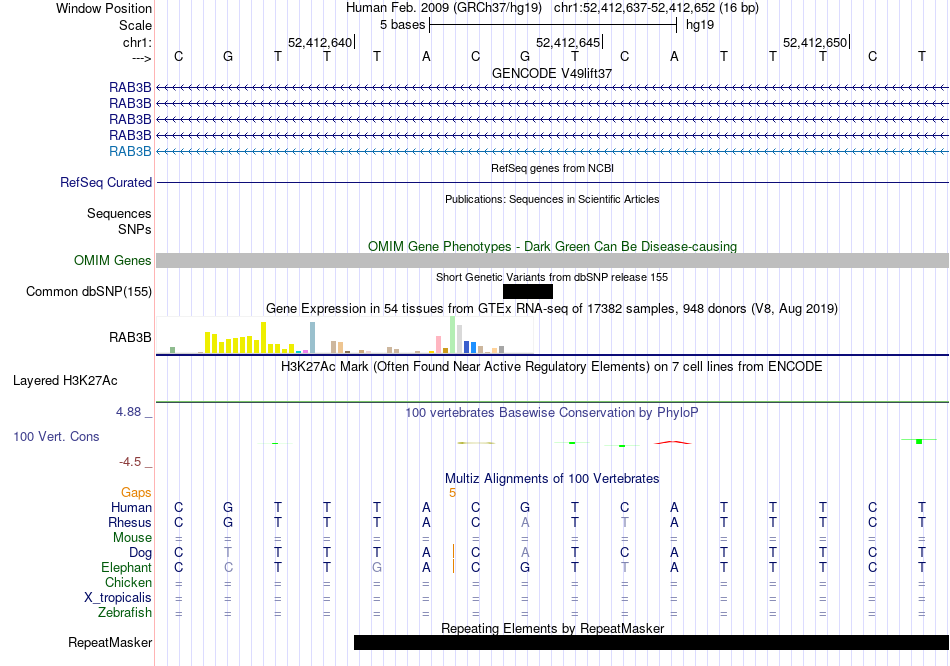Select the Elephant alignment row label
950x666 pixels.
[126, 567]
